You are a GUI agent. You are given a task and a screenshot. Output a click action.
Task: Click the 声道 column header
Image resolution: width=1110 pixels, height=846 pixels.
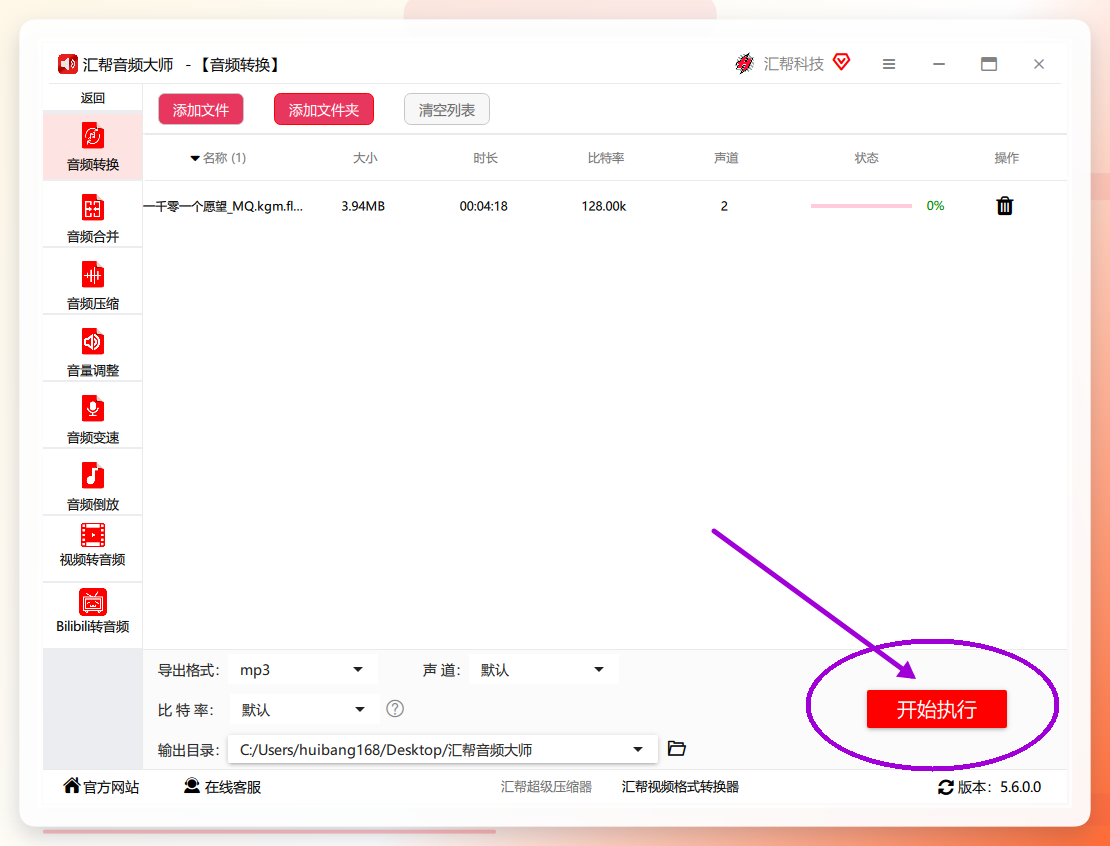click(726, 158)
